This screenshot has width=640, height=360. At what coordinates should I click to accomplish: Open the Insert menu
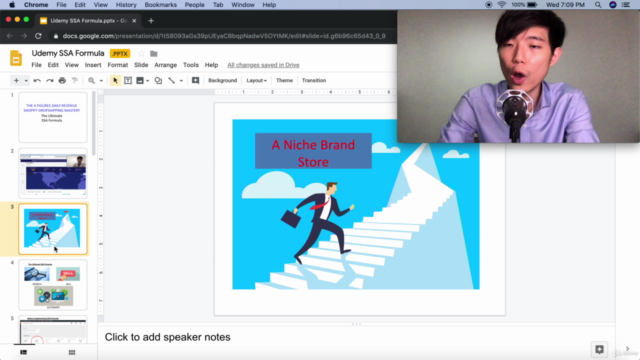point(93,65)
